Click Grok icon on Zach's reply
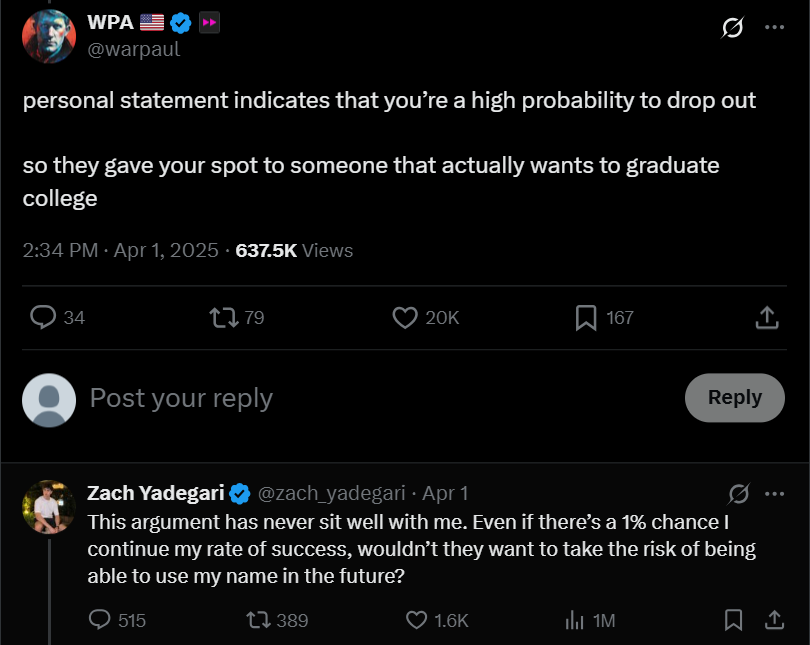 pyautogui.click(x=739, y=493)
